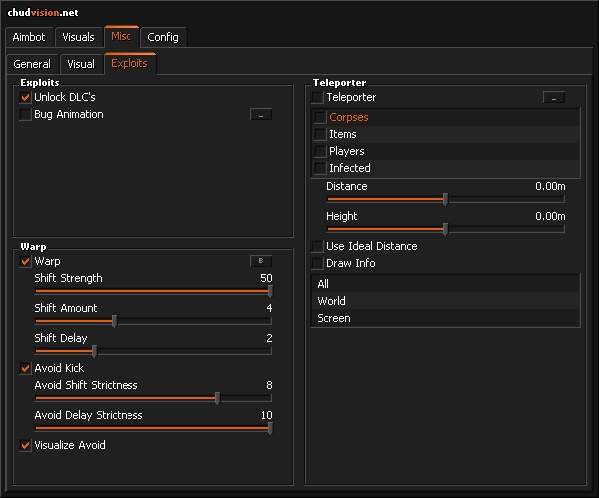The width and height of the screenshot is (599, 498).
Task: Check the Infected option
Action: [x=320, y=168]
